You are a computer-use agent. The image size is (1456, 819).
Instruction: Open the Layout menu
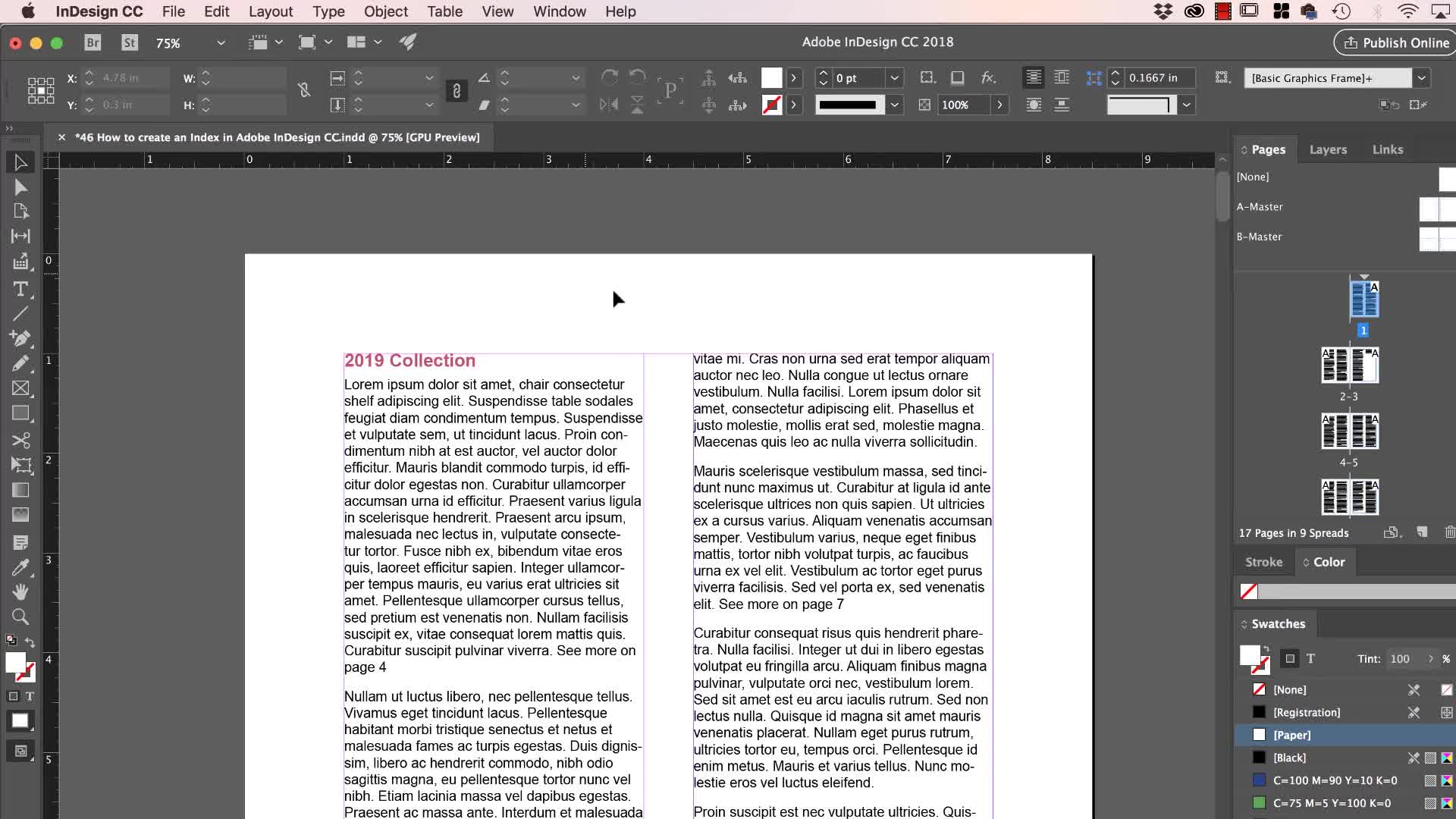pos(271,11)
